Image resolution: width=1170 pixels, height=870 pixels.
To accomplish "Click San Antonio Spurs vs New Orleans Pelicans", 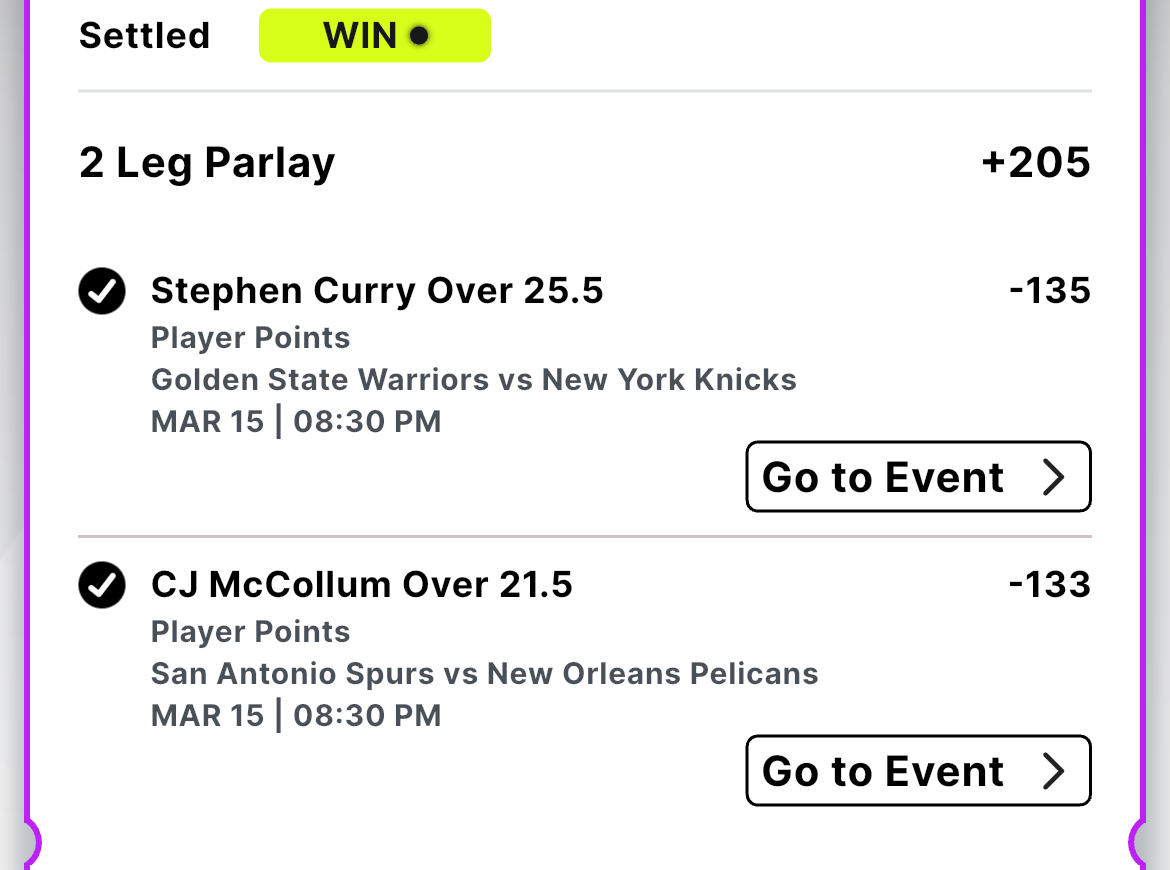I will tap(485, 673).
